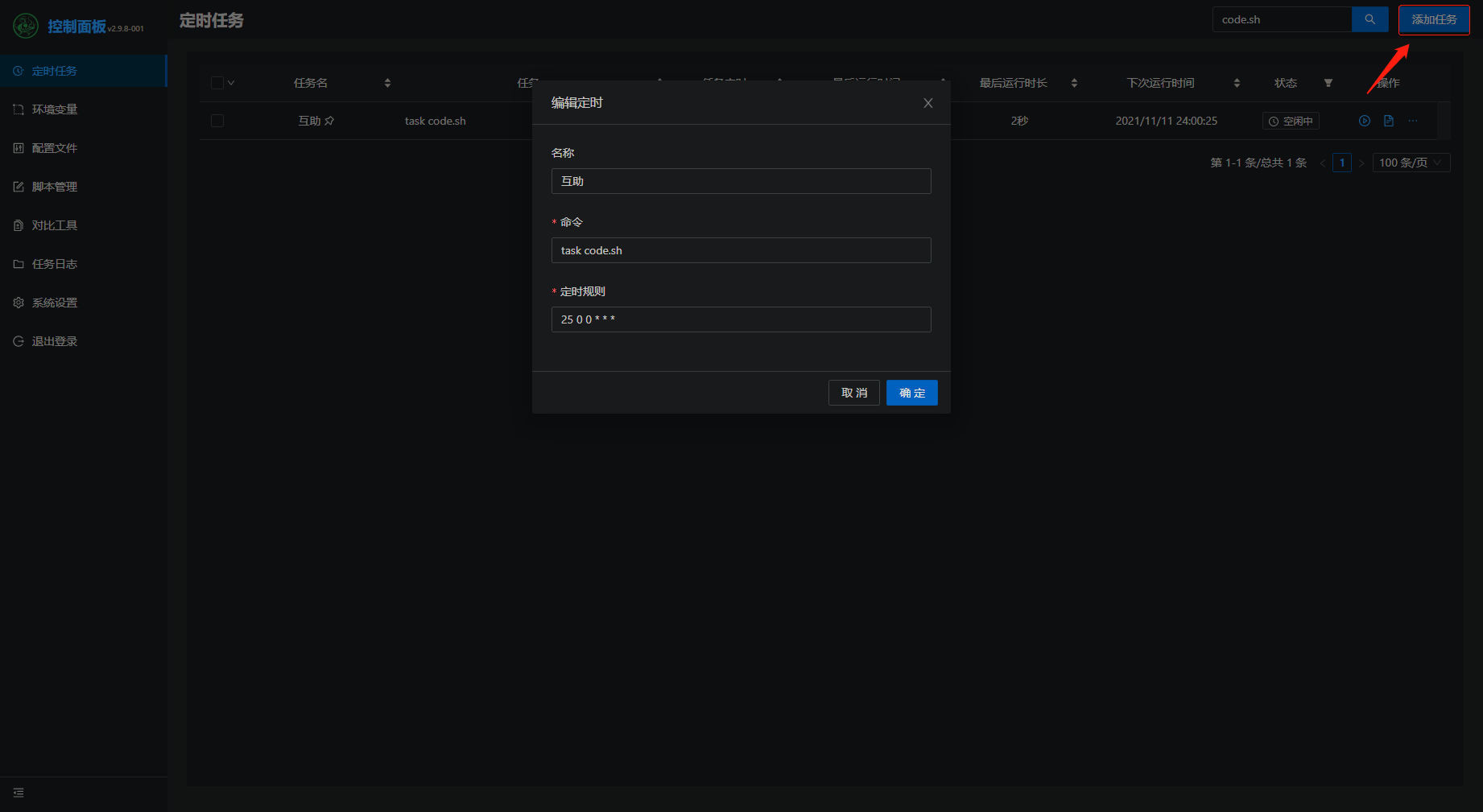Filter the 状态 column with funnel icon
This screenshot has width=1483, height=812.
(1328, 83)
